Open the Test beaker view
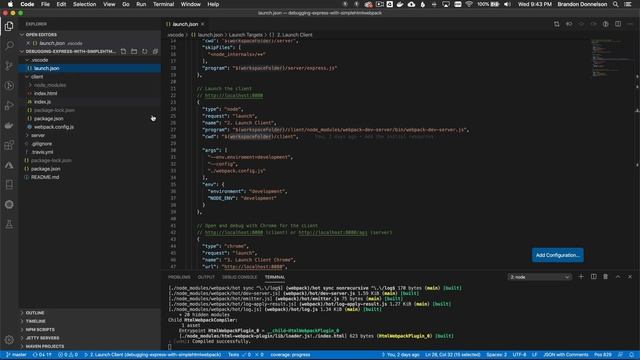Screen dimensions: 640x360 (9, 224)
